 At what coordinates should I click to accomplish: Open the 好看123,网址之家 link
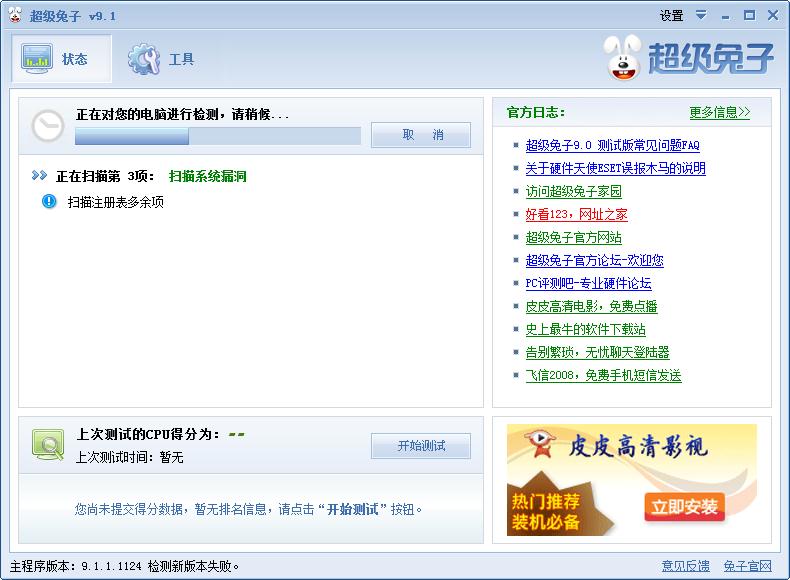coord(576,214)
